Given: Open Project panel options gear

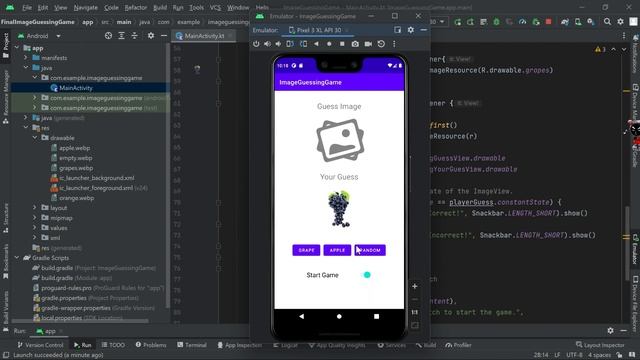Looking at the screenshot, I should pyautogui.click(x=151, y=36).
